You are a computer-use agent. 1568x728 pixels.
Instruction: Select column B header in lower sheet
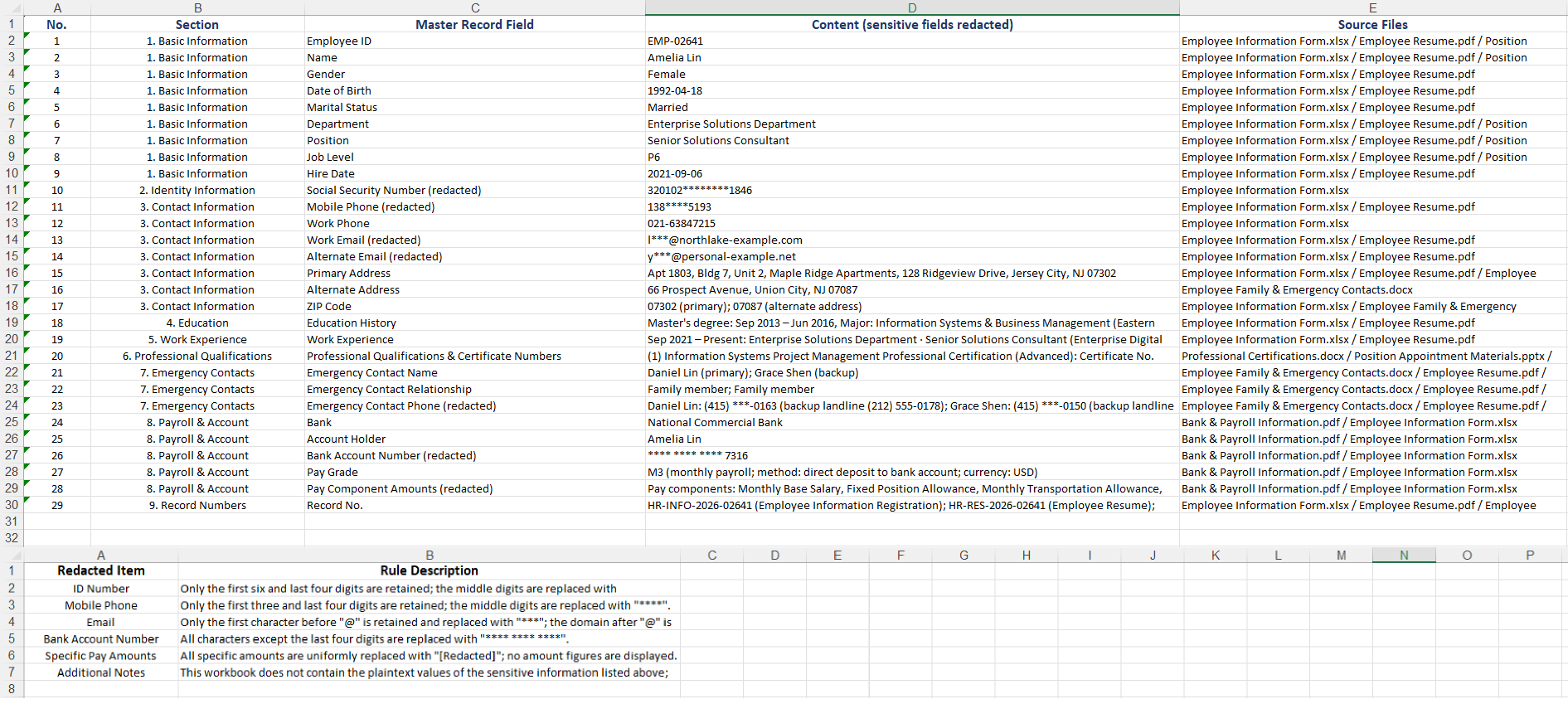click(430, 555)
